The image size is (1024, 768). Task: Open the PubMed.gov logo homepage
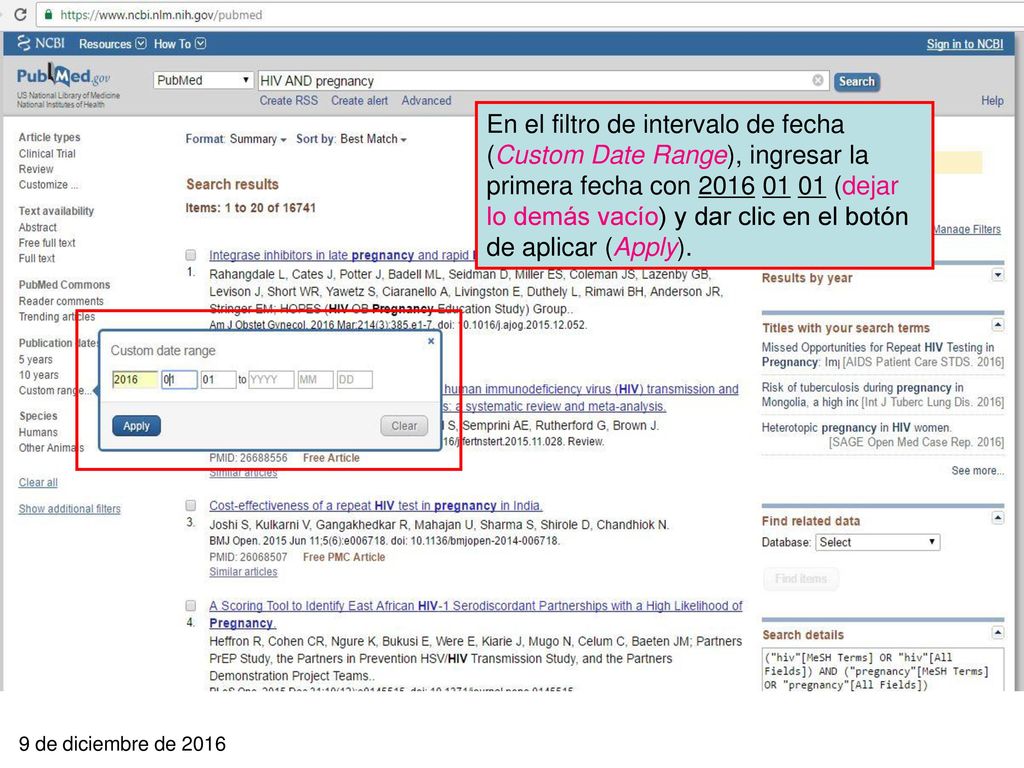point(64,77)
